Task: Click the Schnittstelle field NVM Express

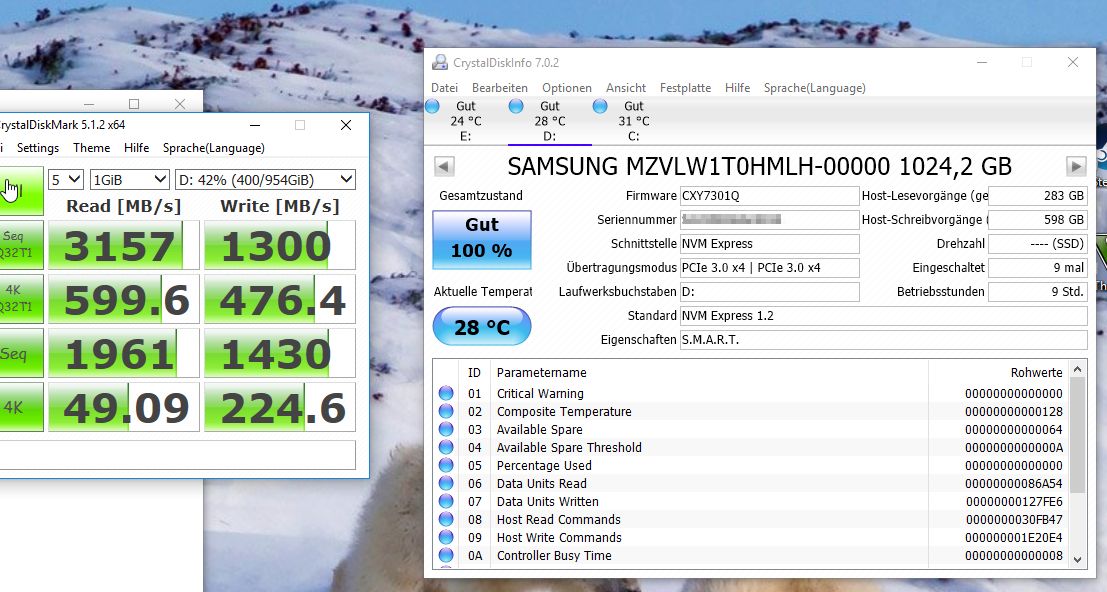Action: coord(770,243)
